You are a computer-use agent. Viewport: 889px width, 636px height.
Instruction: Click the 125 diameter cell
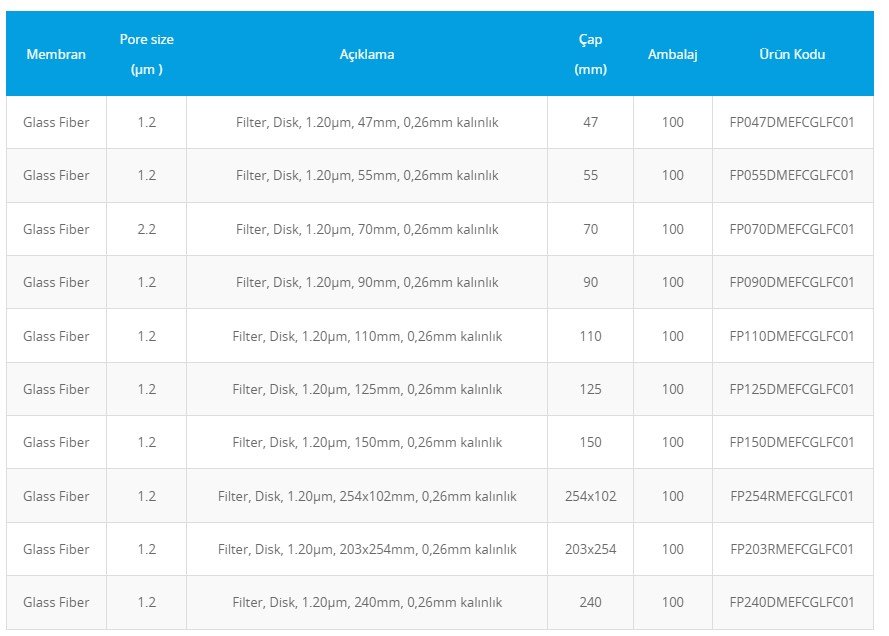(590, 389)
